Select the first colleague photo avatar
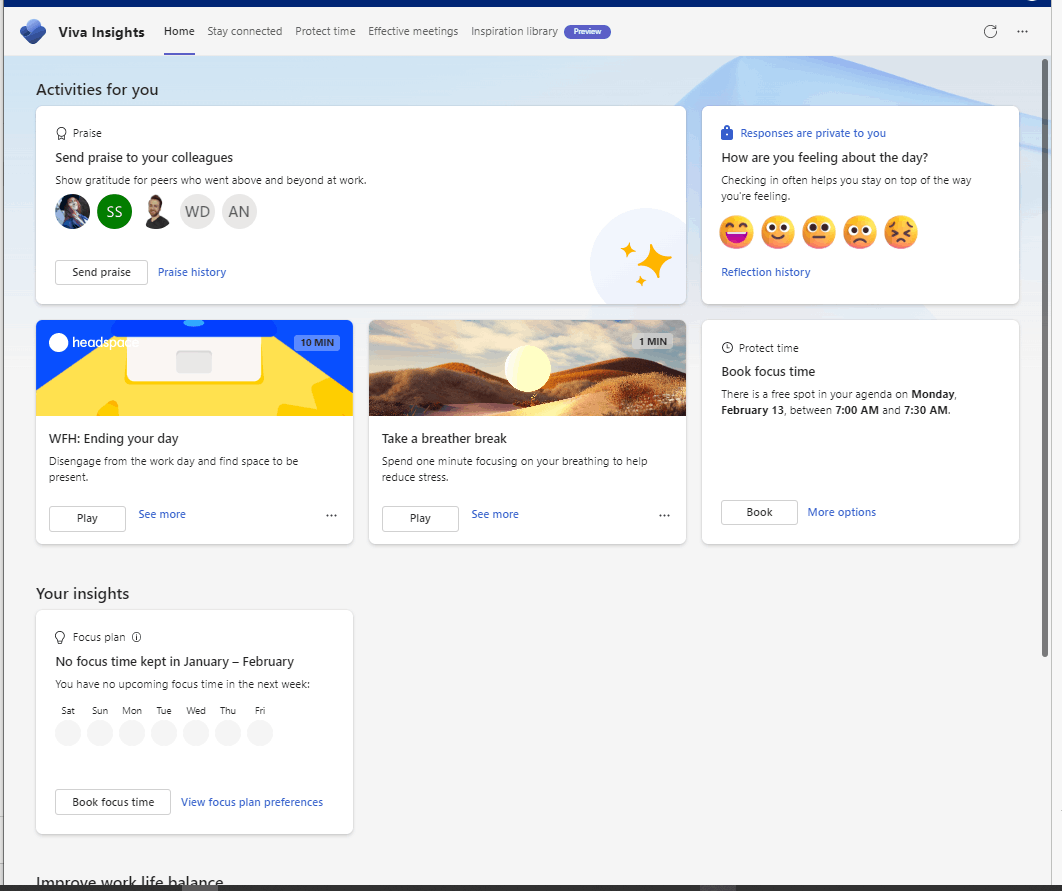Screen dimensions: 1062x891 point(72,211)
